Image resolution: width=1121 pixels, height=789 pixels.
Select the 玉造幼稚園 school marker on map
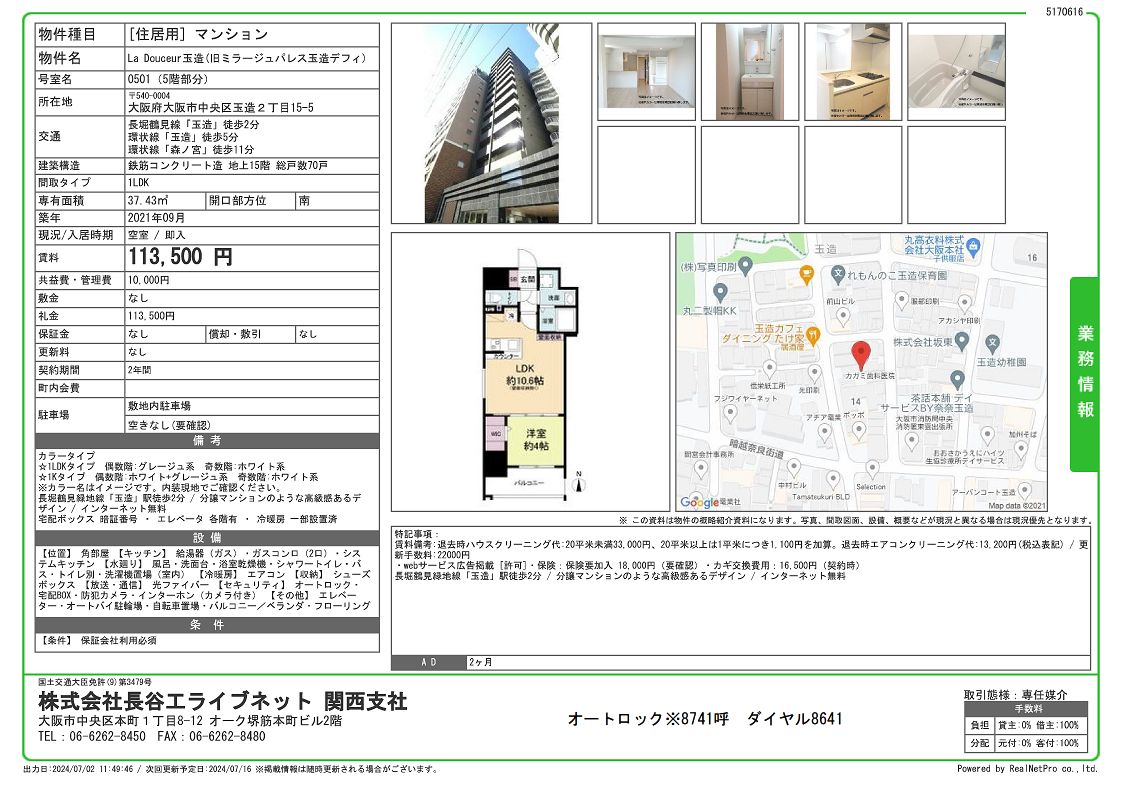(991, 342)
